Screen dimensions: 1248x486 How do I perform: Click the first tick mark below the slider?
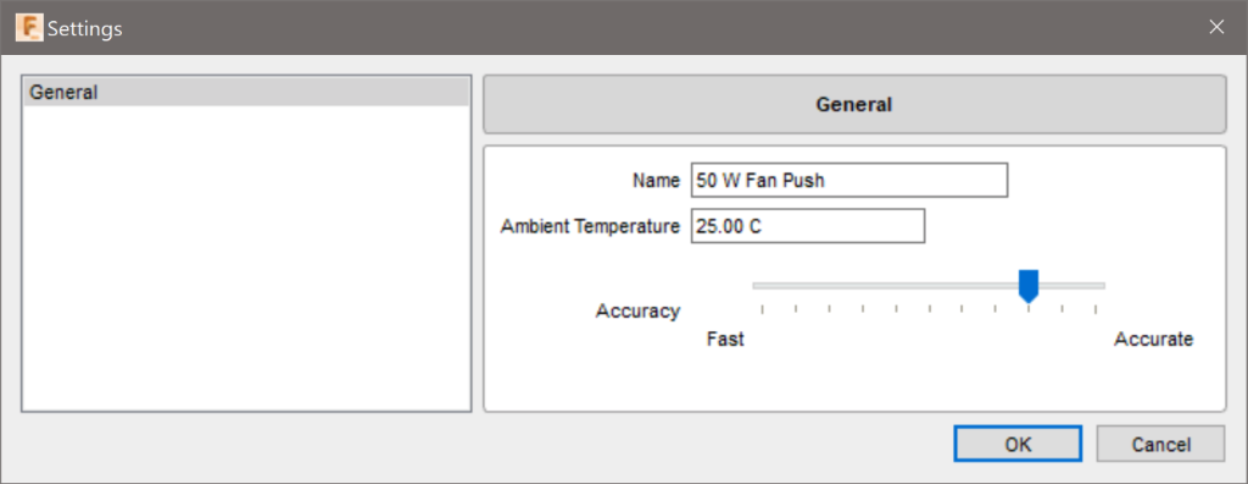click(762, 309)
